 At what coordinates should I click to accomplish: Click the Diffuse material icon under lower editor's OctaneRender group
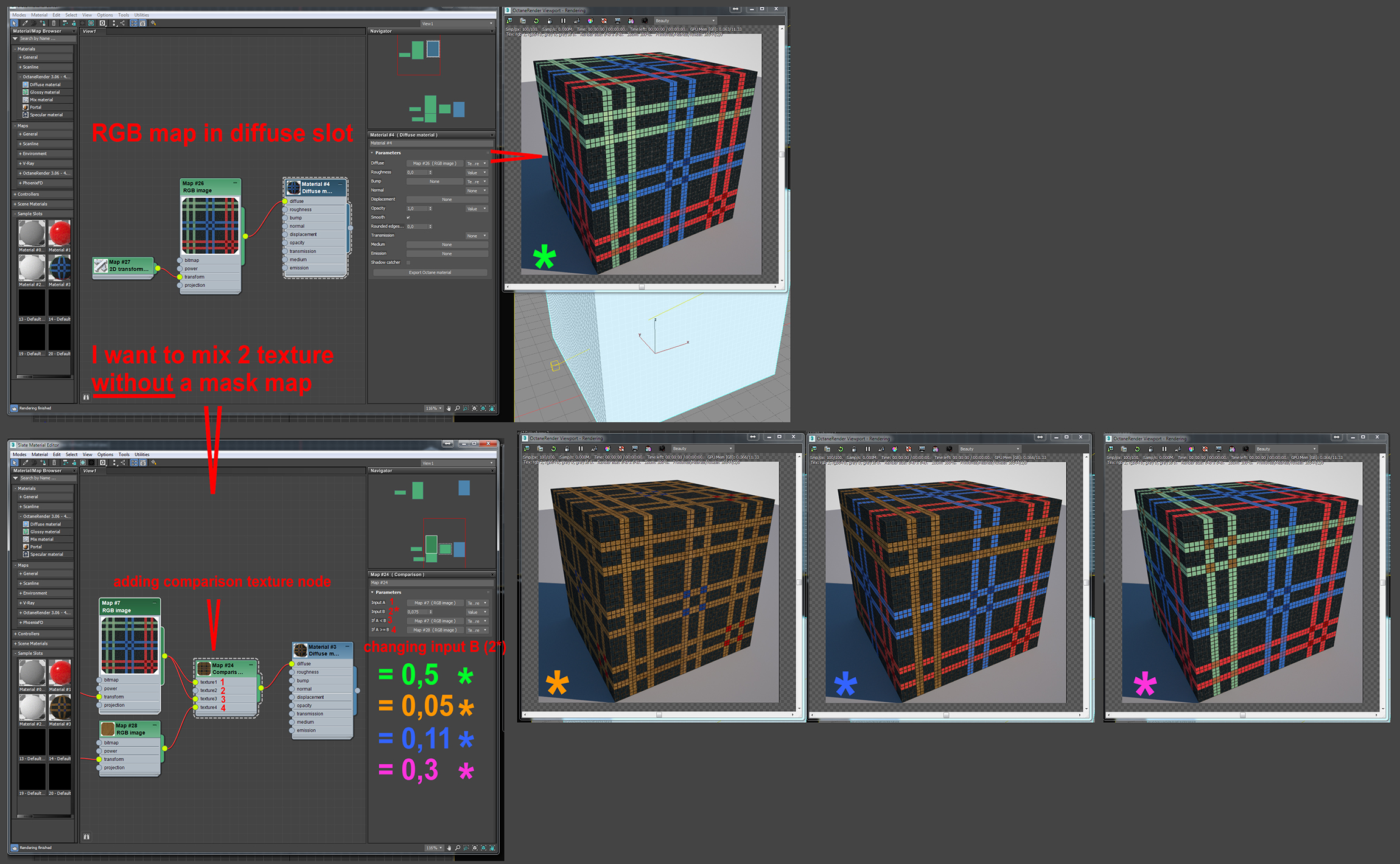(x=26, y=524)
